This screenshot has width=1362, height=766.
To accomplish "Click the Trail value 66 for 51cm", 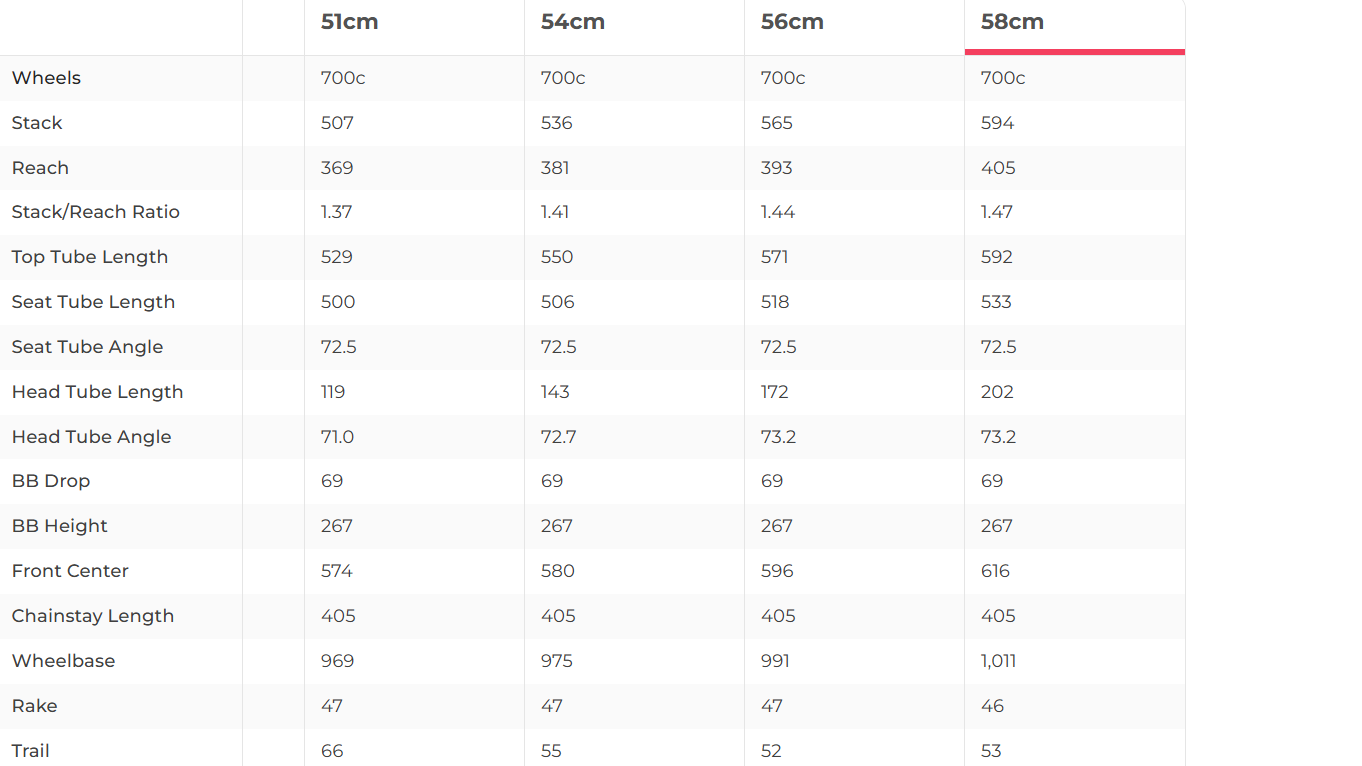I will pos(332,751).
